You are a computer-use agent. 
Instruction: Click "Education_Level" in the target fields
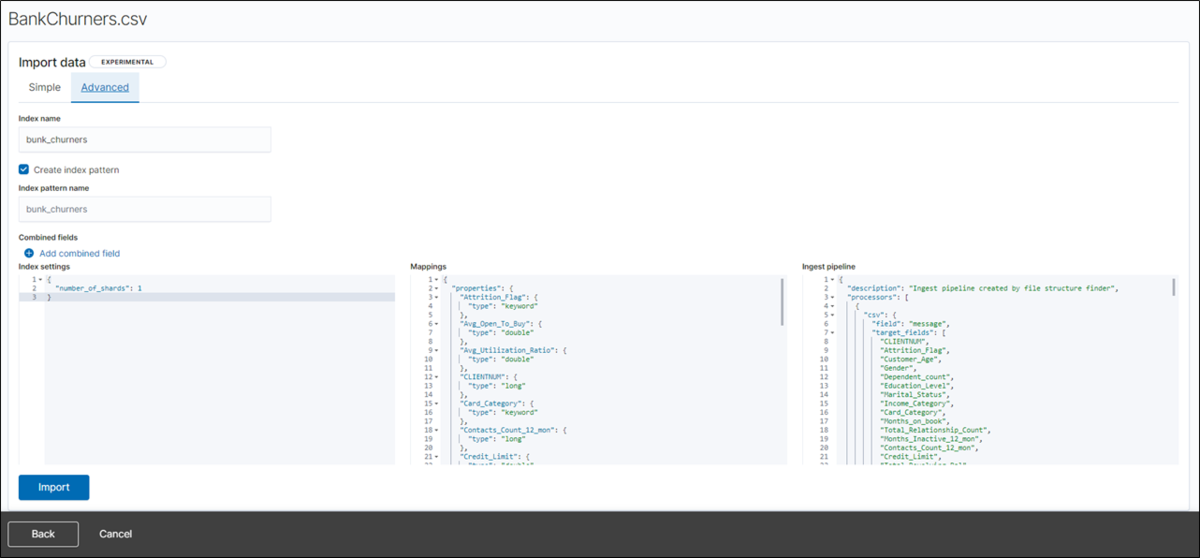coord(918,386)
